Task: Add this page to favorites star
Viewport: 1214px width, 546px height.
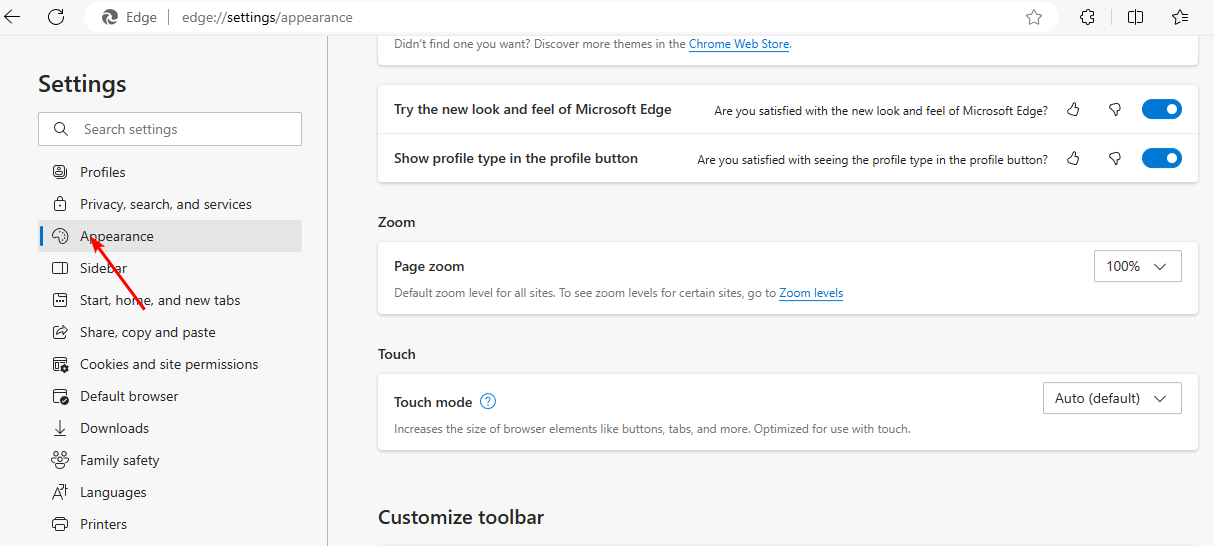Action: point(1034,17)
